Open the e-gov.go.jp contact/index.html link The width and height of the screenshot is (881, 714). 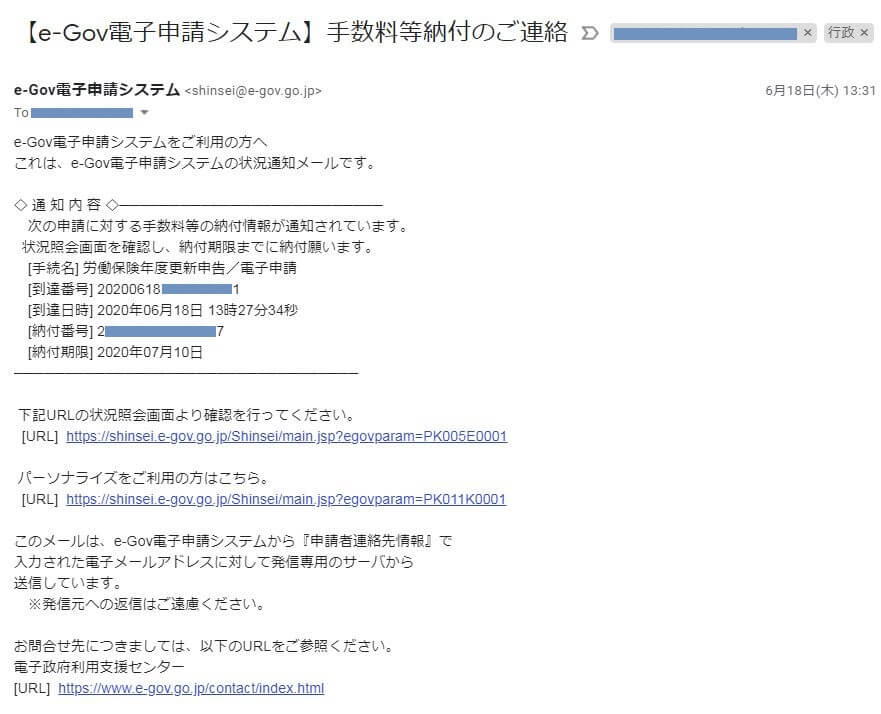click(191, 688)
